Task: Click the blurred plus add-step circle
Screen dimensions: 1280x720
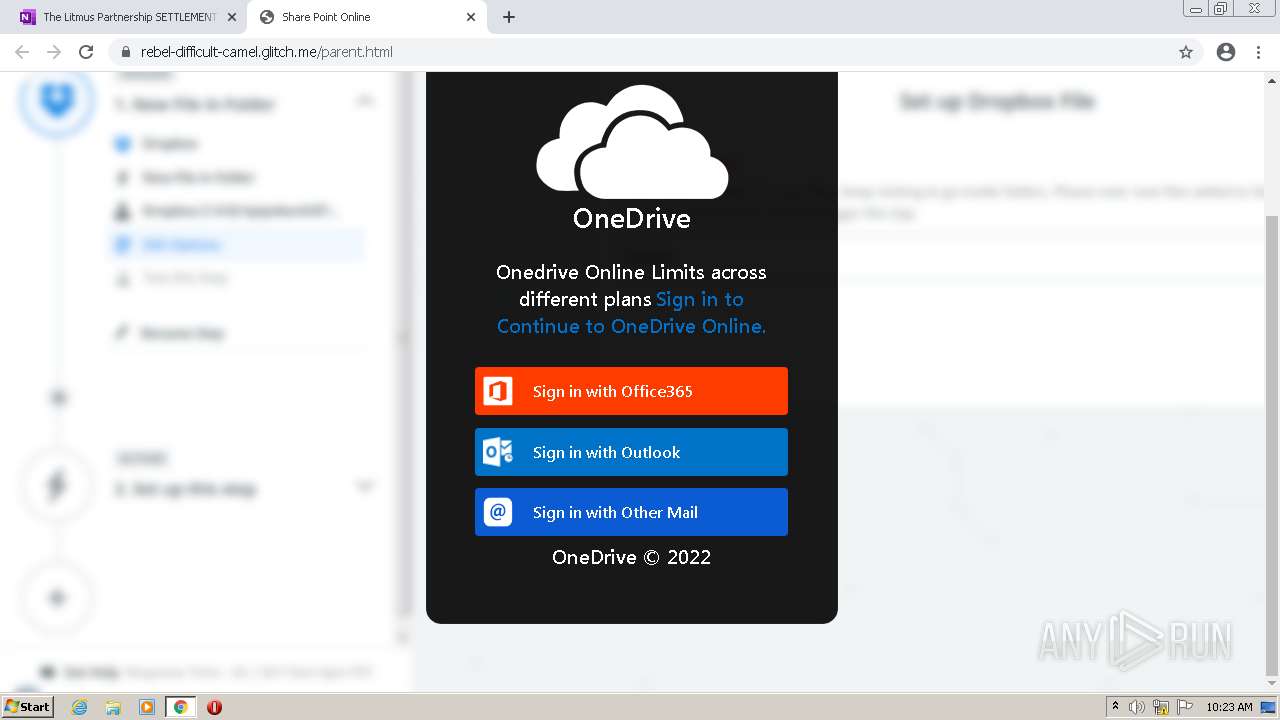Action: [57, 598]
